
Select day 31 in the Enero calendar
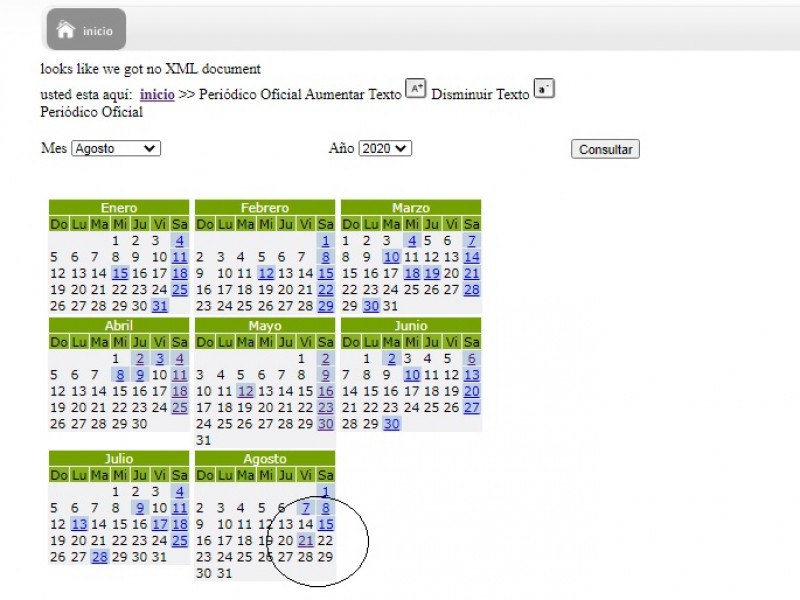click(160, 306)
